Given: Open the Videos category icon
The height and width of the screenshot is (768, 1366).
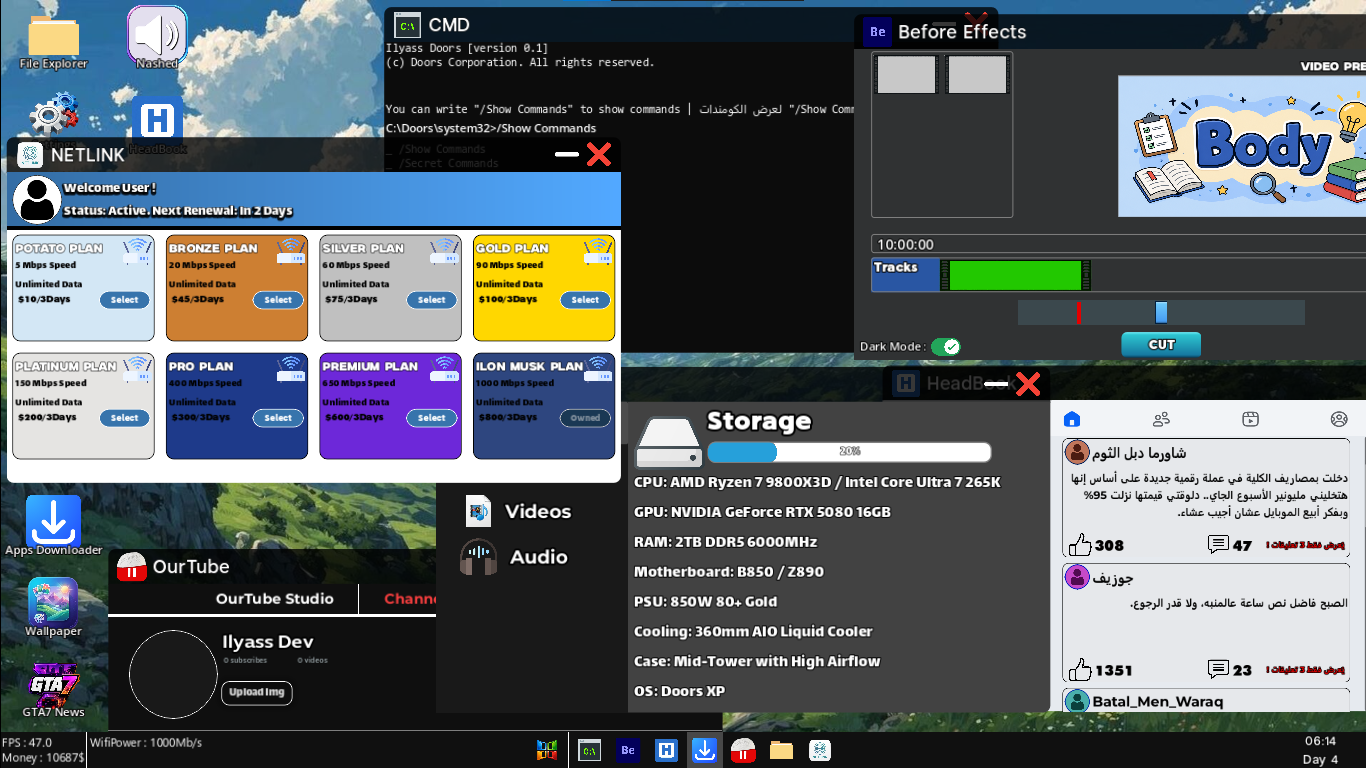Looking at the screenshot, I should click(479, 511).
